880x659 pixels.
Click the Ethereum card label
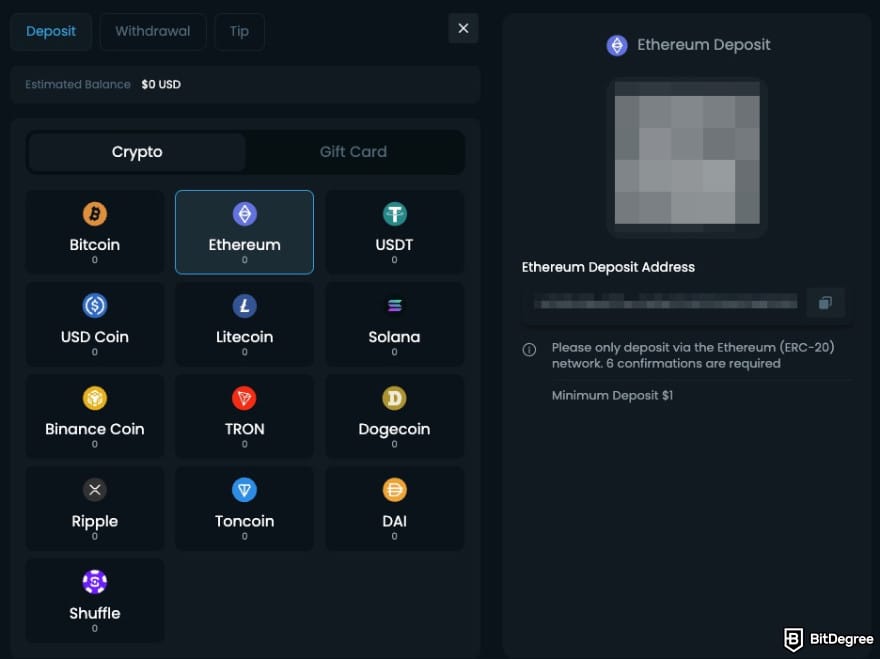tap(245, 245)
